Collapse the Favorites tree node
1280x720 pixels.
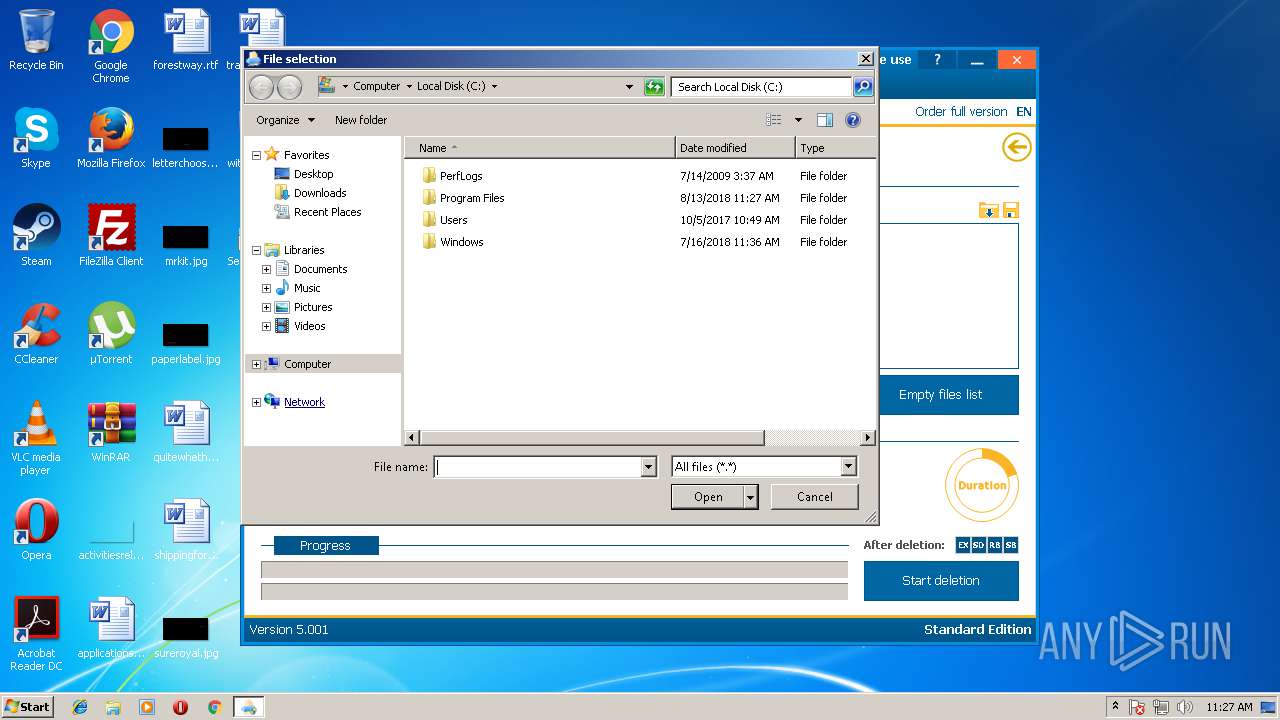pos(256,155)
